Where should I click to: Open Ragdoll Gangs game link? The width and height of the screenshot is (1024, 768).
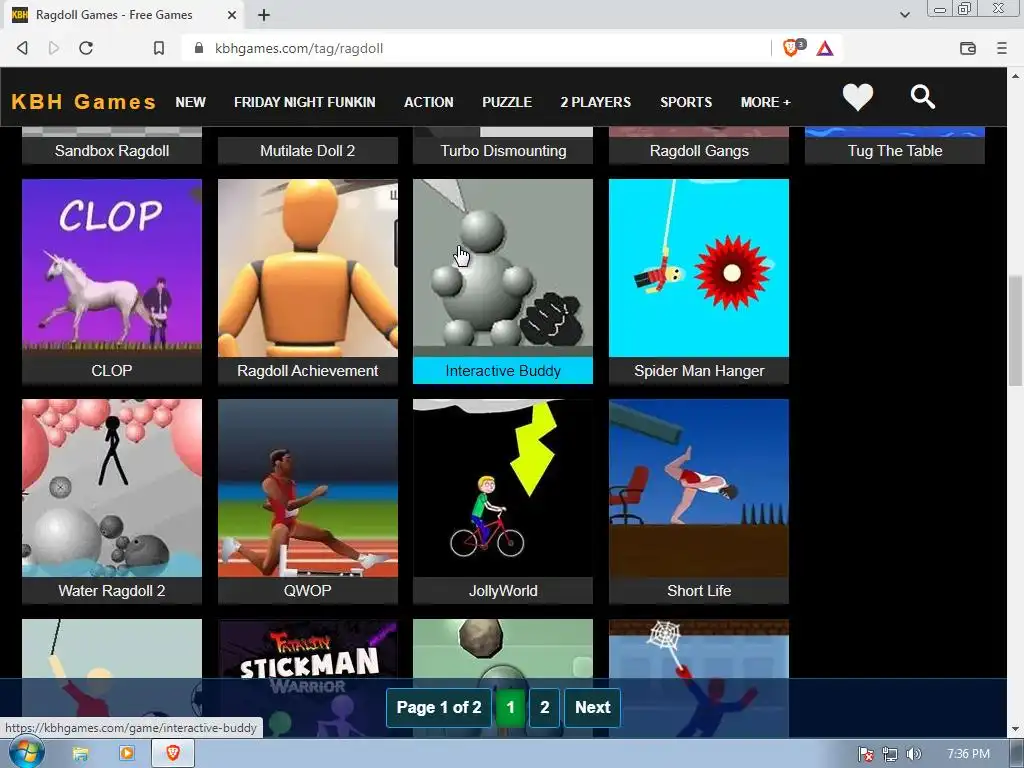[699, 150]
